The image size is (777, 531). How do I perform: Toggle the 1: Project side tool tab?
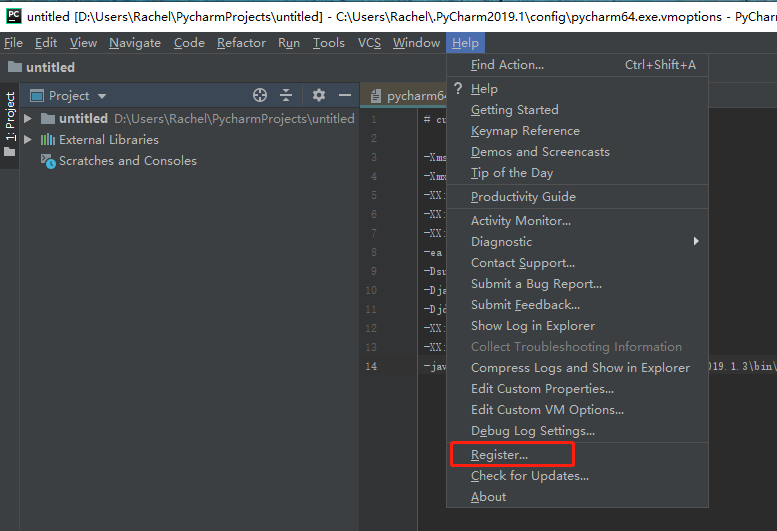(9, 125)
